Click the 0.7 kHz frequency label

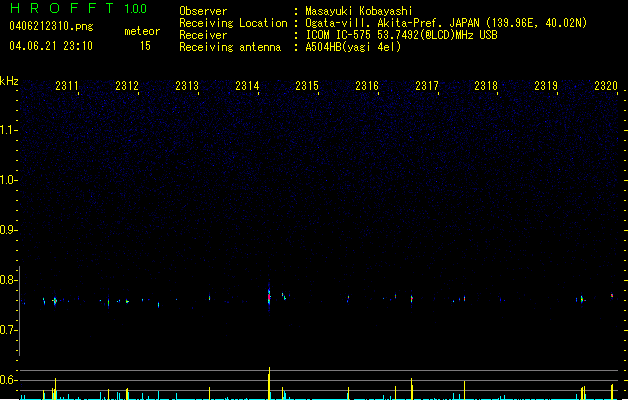pos(7,330)
